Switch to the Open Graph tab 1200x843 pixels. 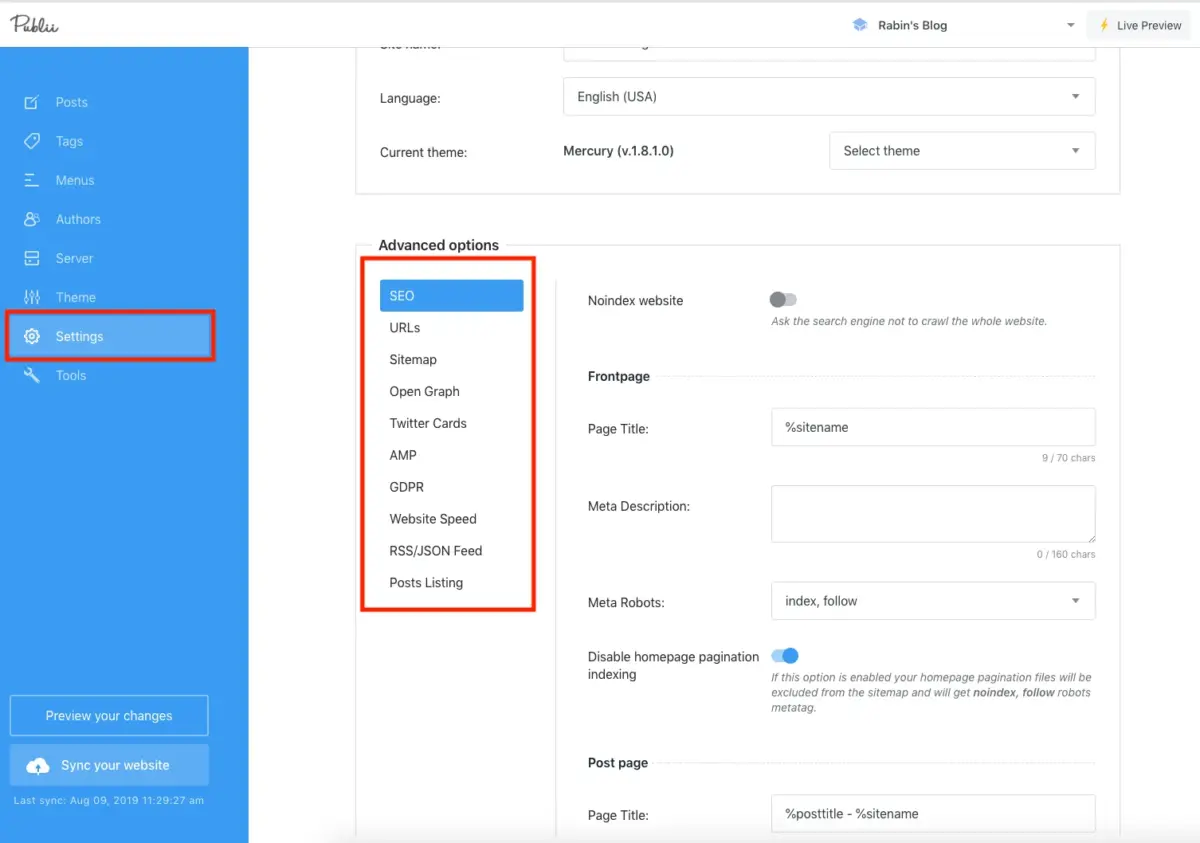424,391
